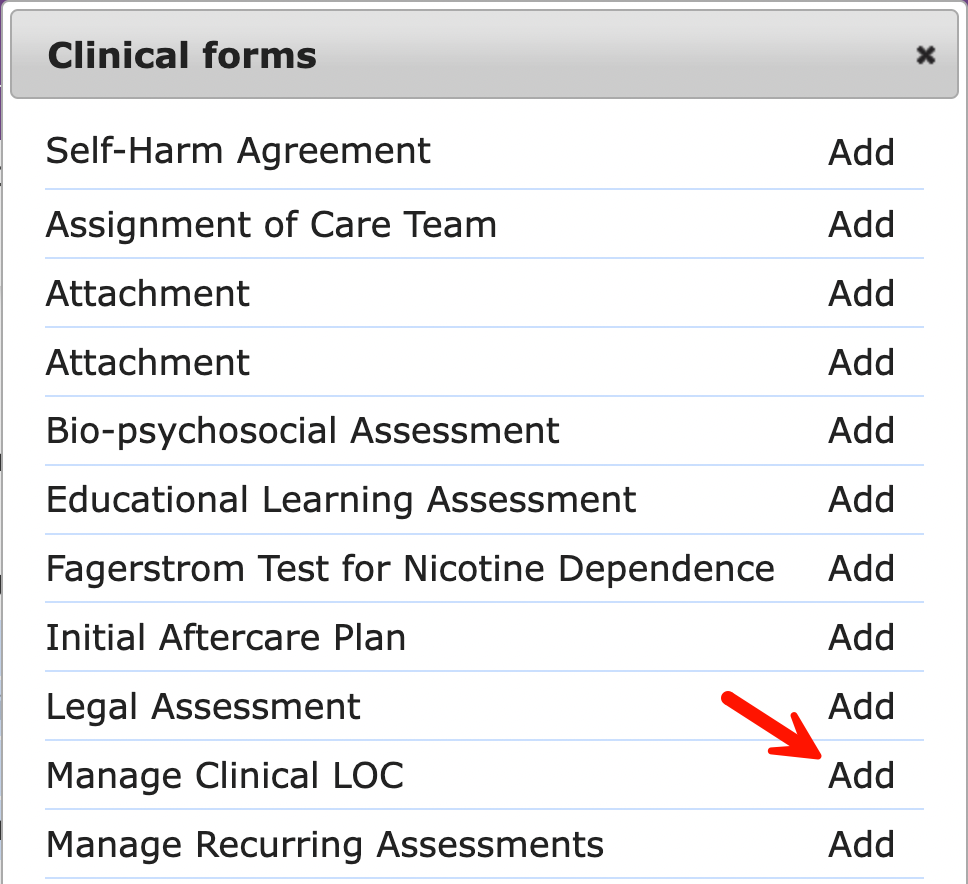The image size is (968, 884).
Task: Click the Bio-psychosocial Assessment label
Action: (x=302, y=430)
